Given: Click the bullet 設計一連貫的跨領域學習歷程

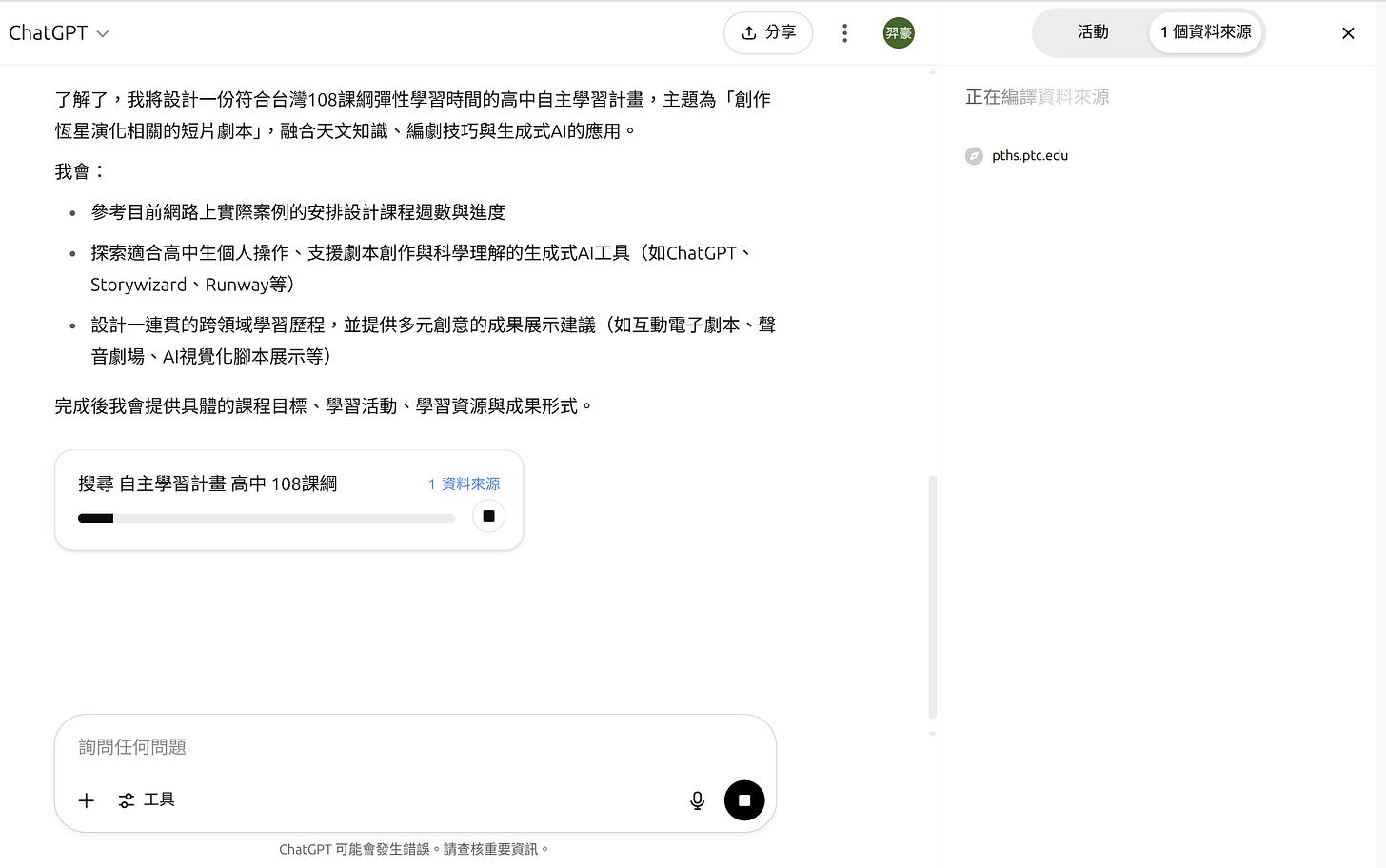Looking at the screenshot, I should tap(433, 341).
